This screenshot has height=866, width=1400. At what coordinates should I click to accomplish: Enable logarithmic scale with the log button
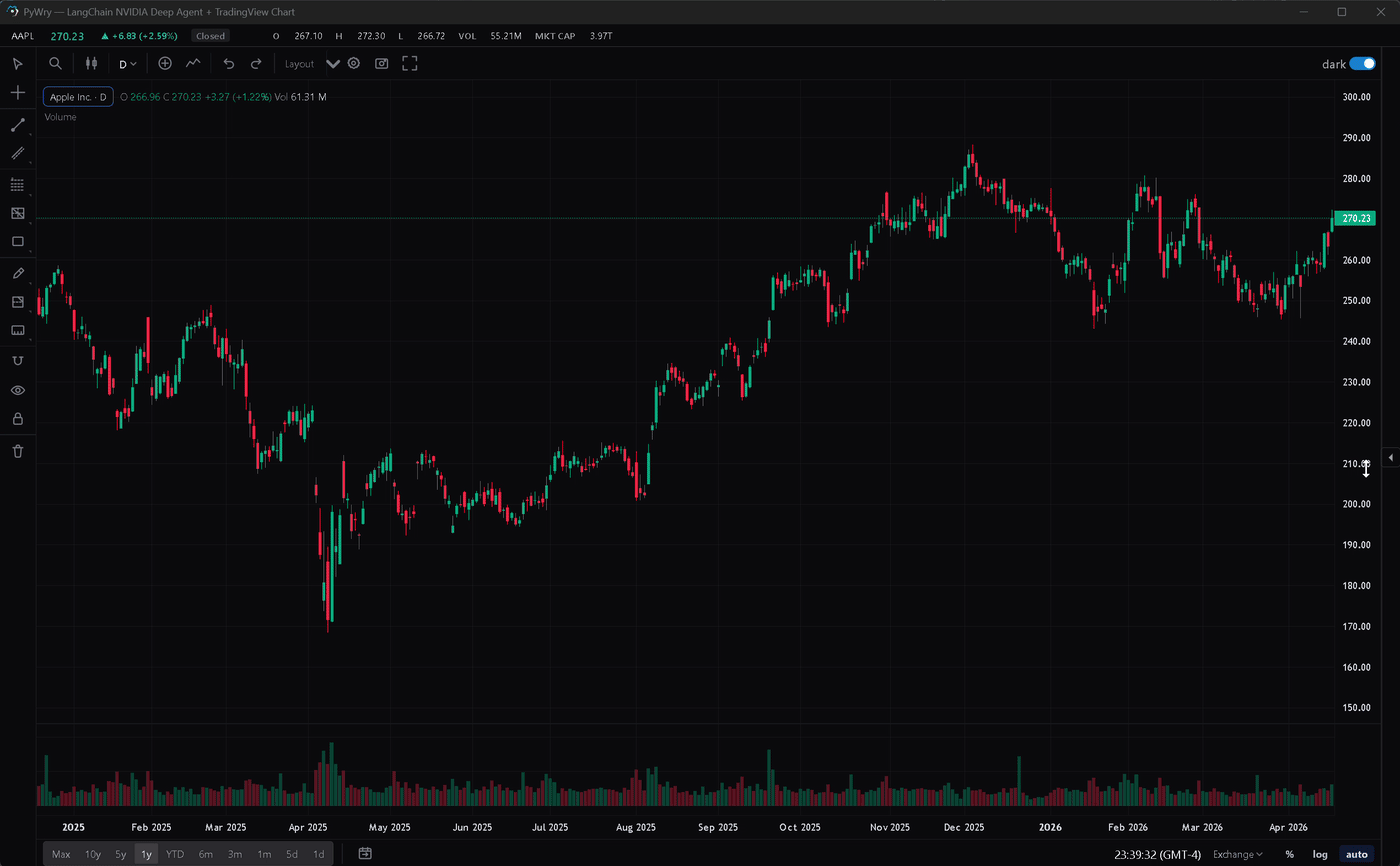[1318, 854]
